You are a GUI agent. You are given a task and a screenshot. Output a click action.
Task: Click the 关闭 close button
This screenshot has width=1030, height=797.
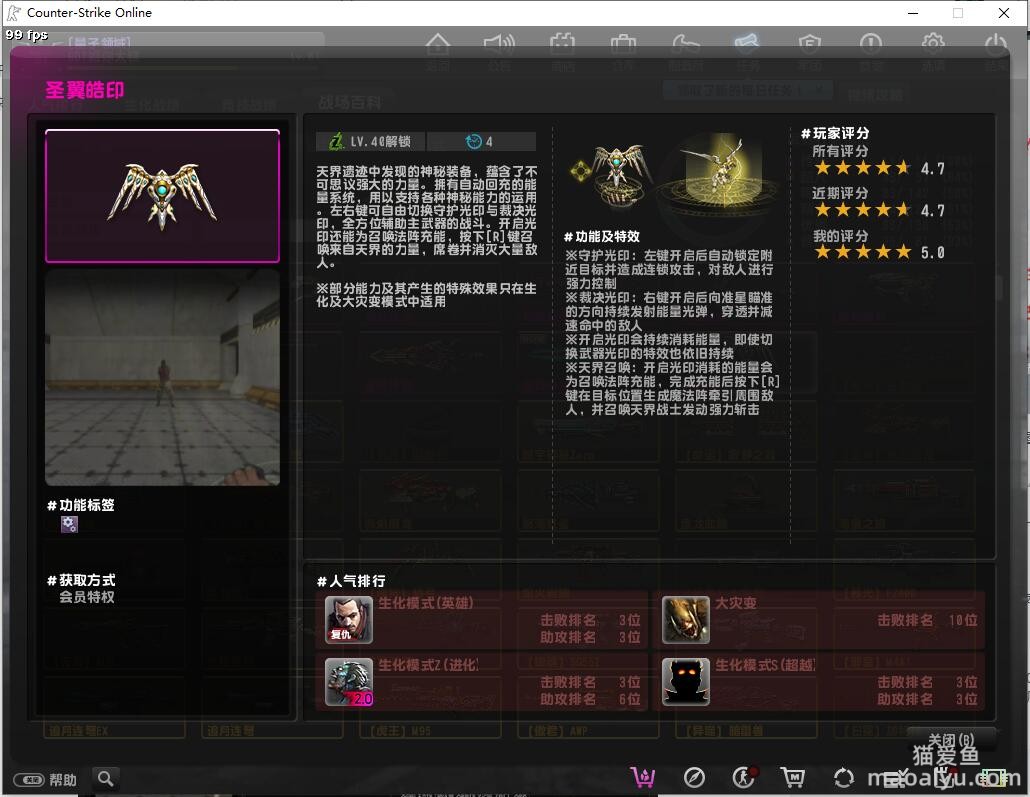pyautogui.click(x=951, y=740)
